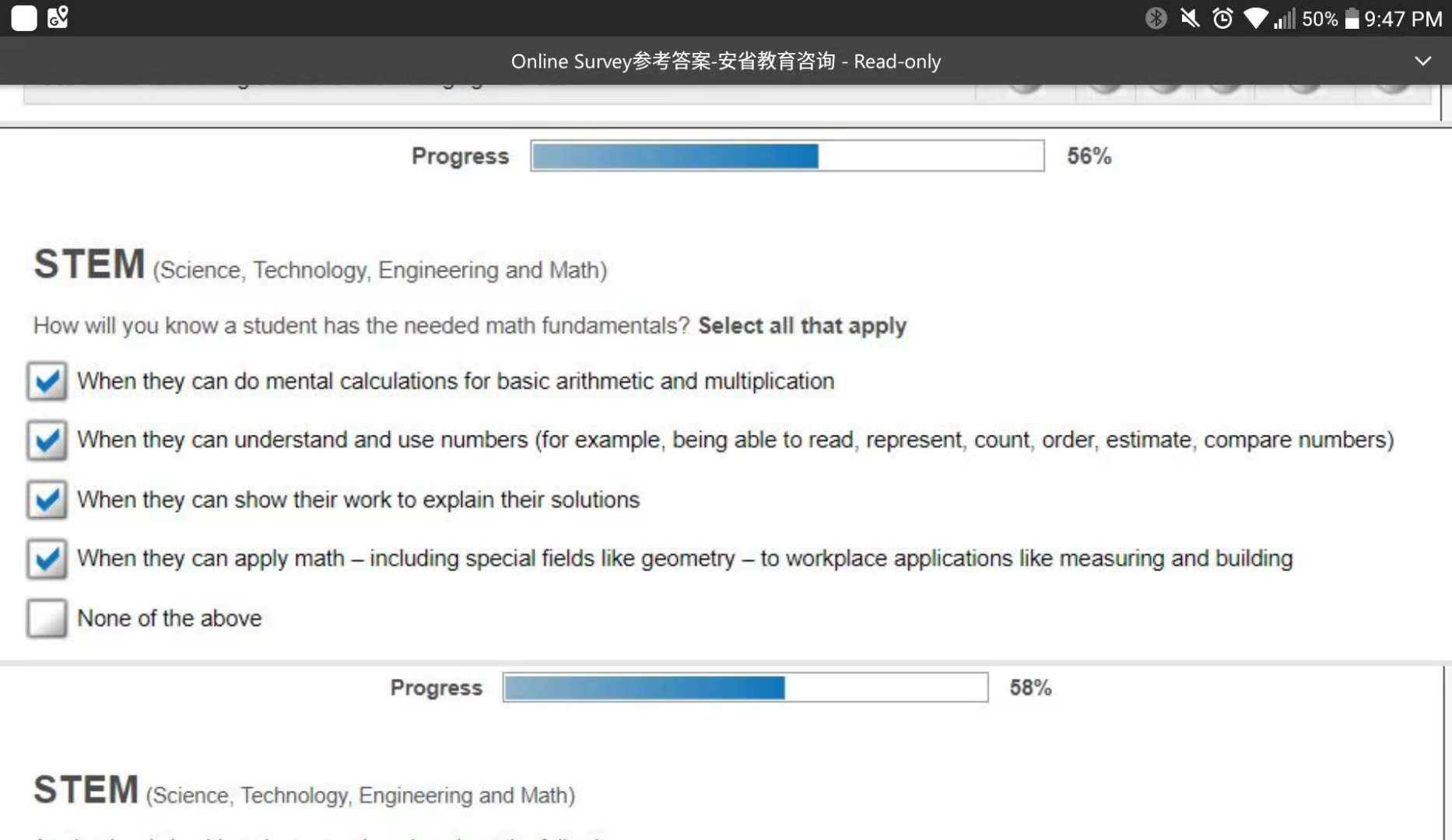
Task: Uncheck the mental calculations checkbox
Action: (x=47, y=381)
